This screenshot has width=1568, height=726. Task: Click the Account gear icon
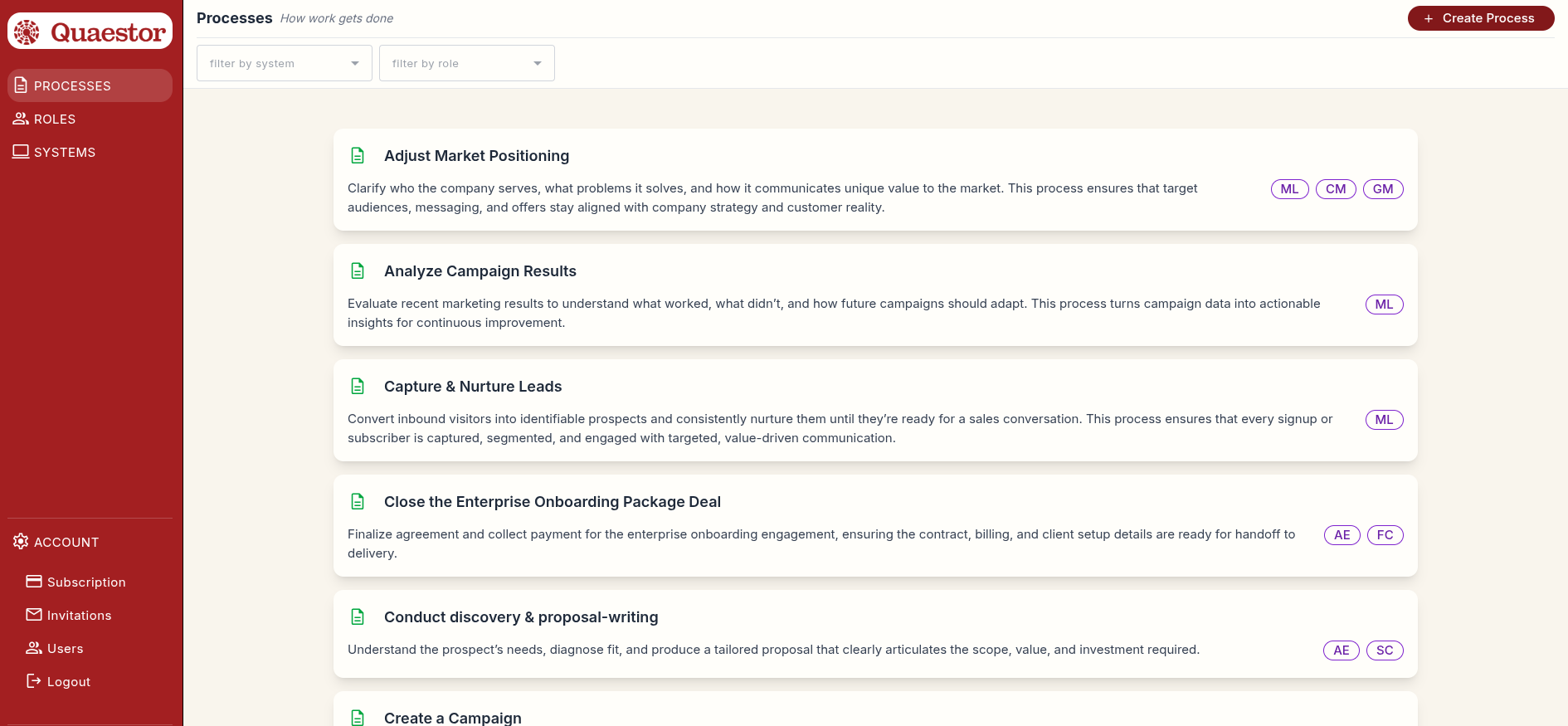click(20, 541)
